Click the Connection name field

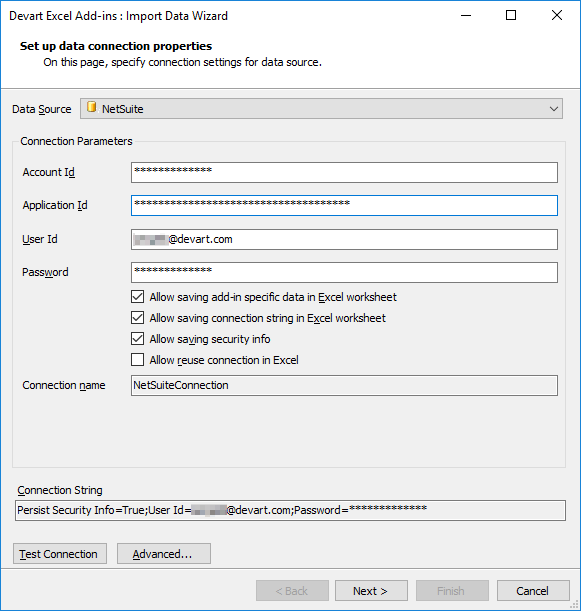(x=344, y=385)
